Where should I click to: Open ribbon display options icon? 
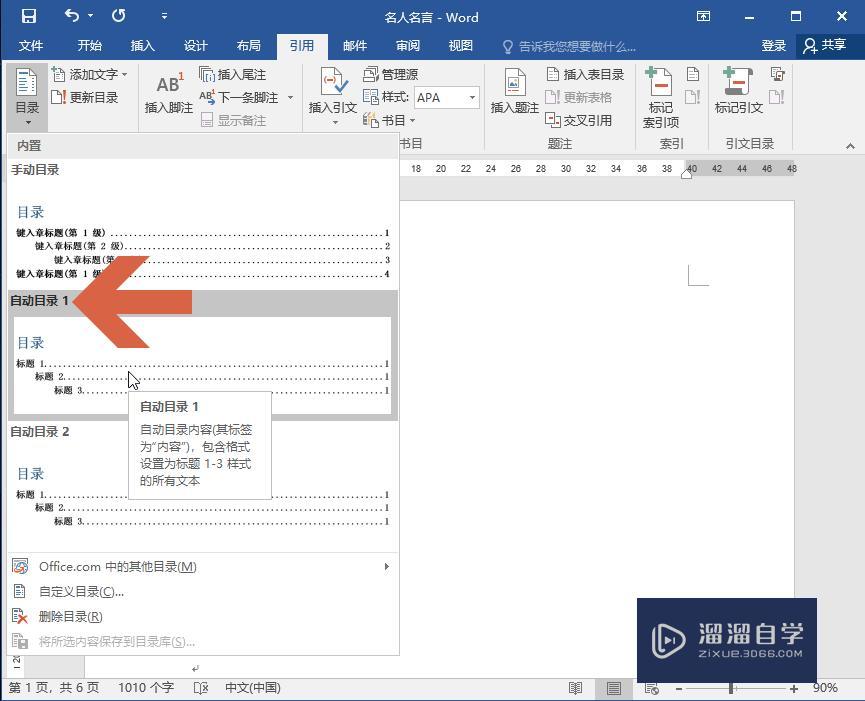click(703, 16)
